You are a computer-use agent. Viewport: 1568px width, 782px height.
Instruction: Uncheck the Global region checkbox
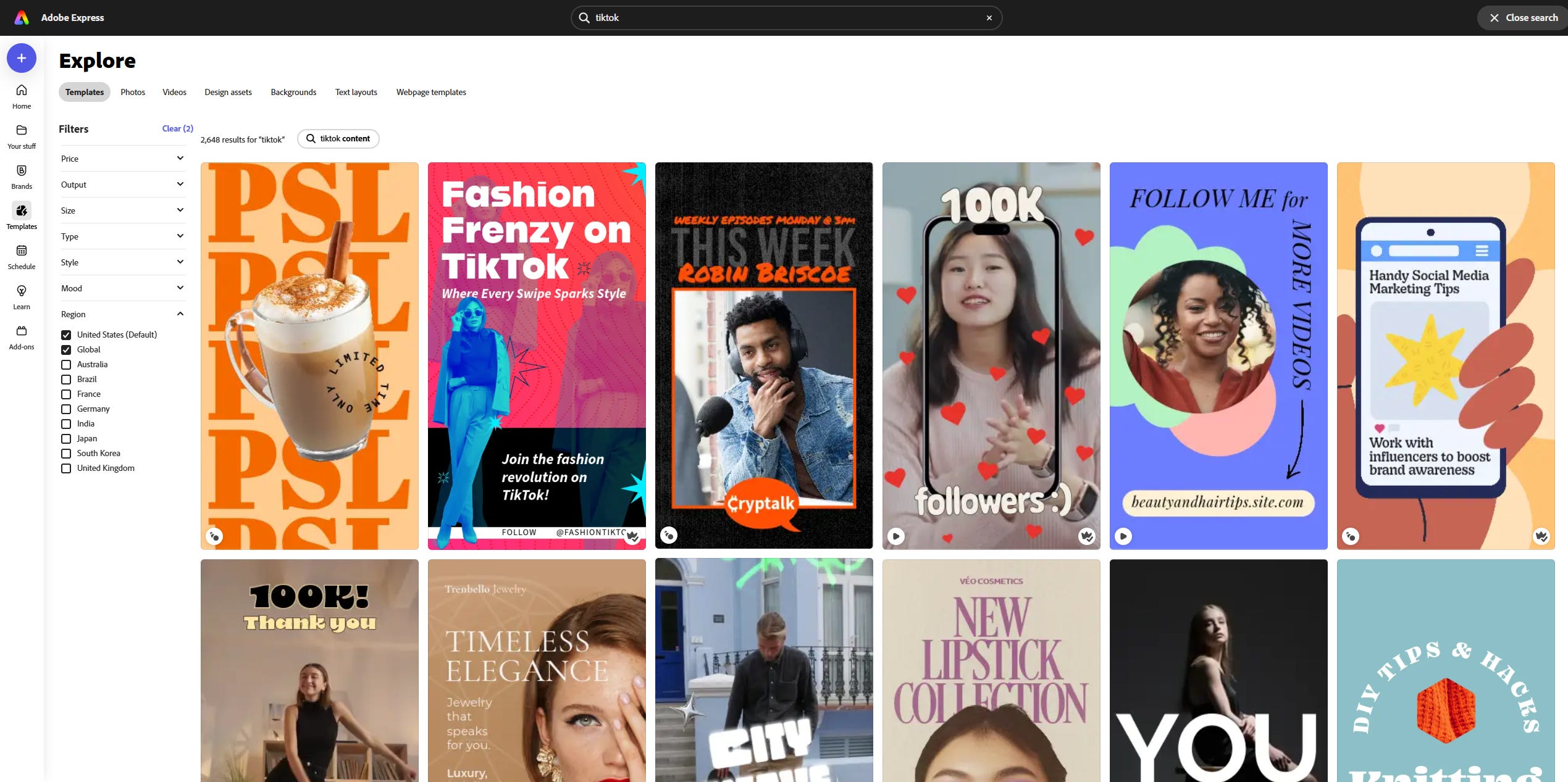[66, 349]
